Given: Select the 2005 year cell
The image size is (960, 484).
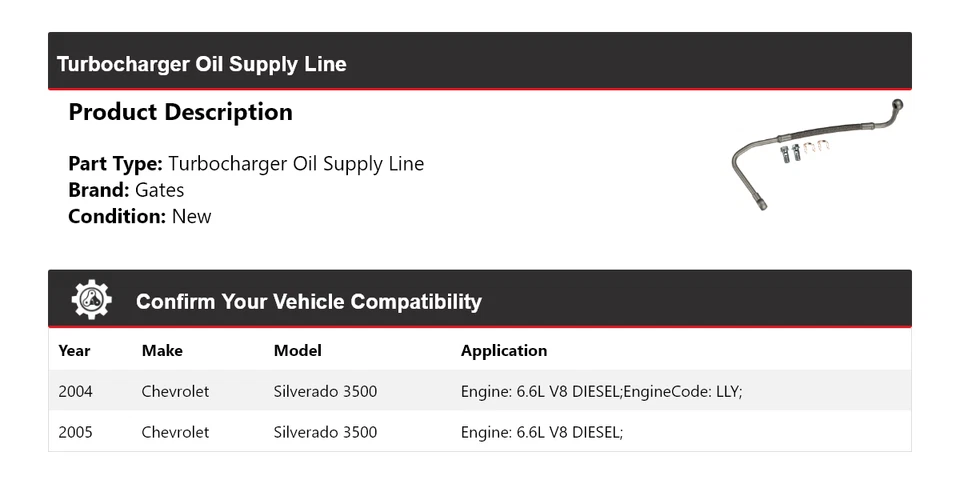Looking at the screenshot, I should pos(75,432).
